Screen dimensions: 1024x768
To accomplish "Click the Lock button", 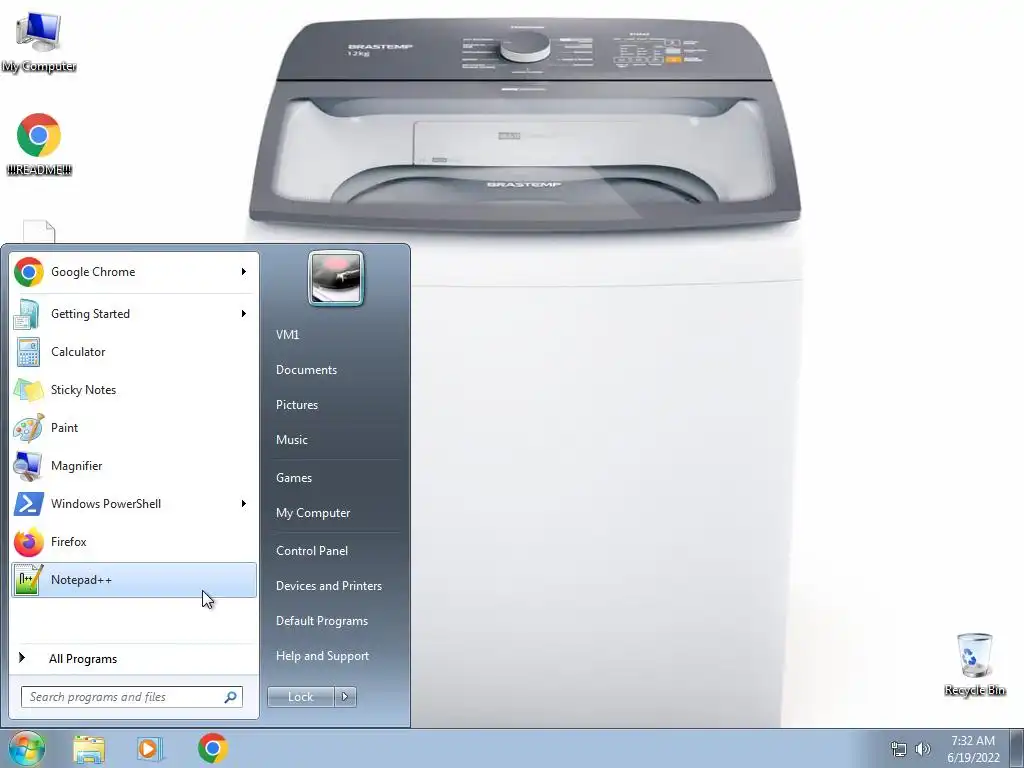I will [x=300, y=697].
